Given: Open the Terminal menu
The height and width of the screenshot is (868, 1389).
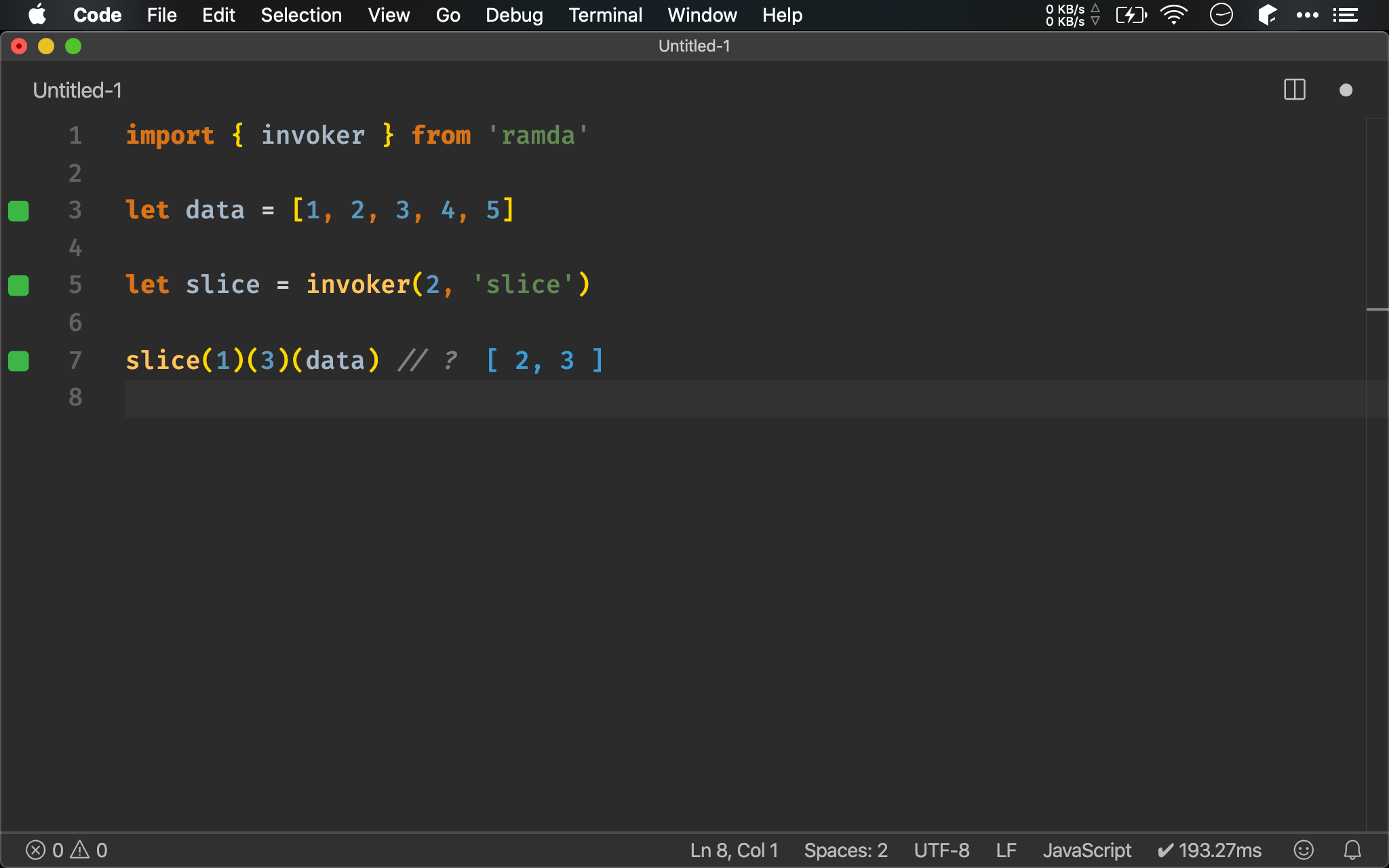Looking at the screenshot, I should click(605, 15).
